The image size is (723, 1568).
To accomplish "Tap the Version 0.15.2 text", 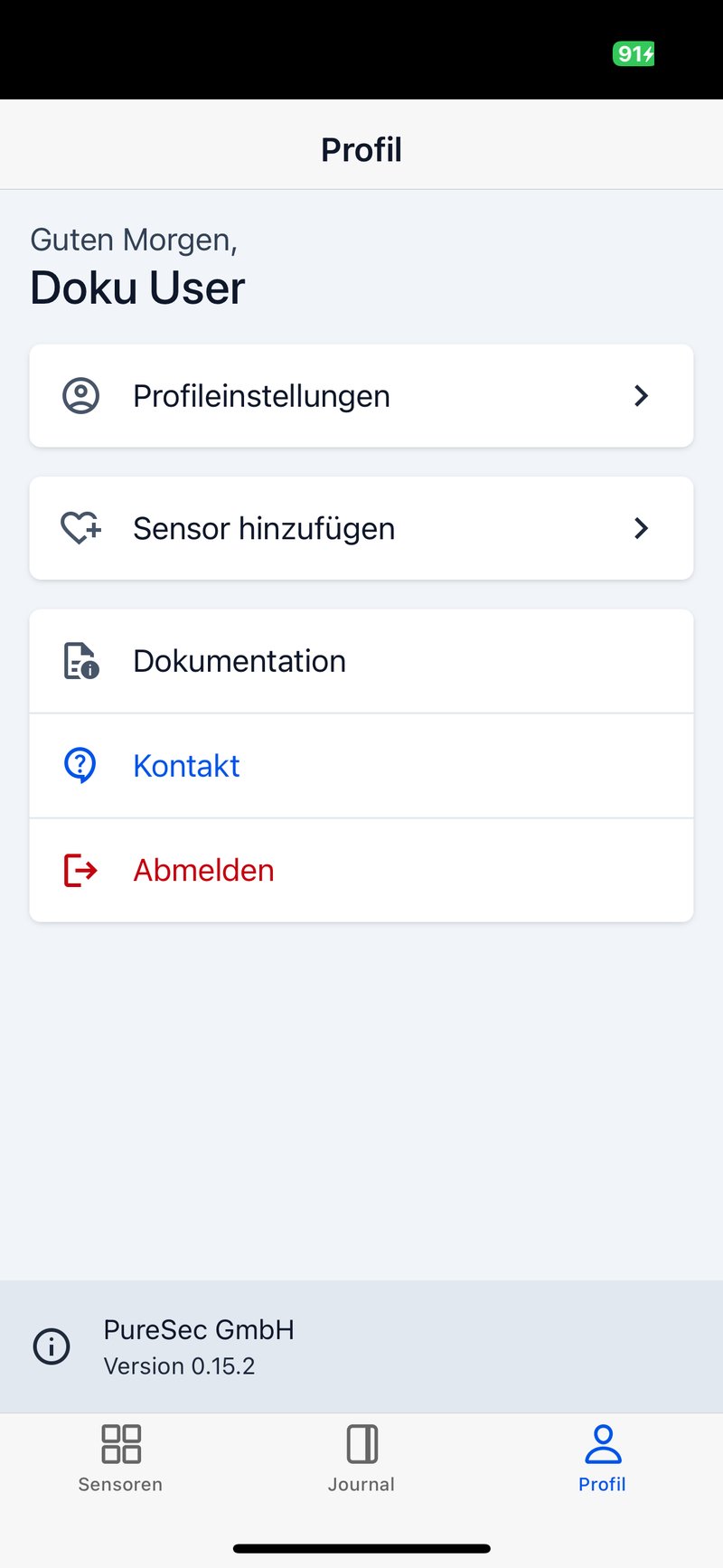I will [x=179, y=1365].
